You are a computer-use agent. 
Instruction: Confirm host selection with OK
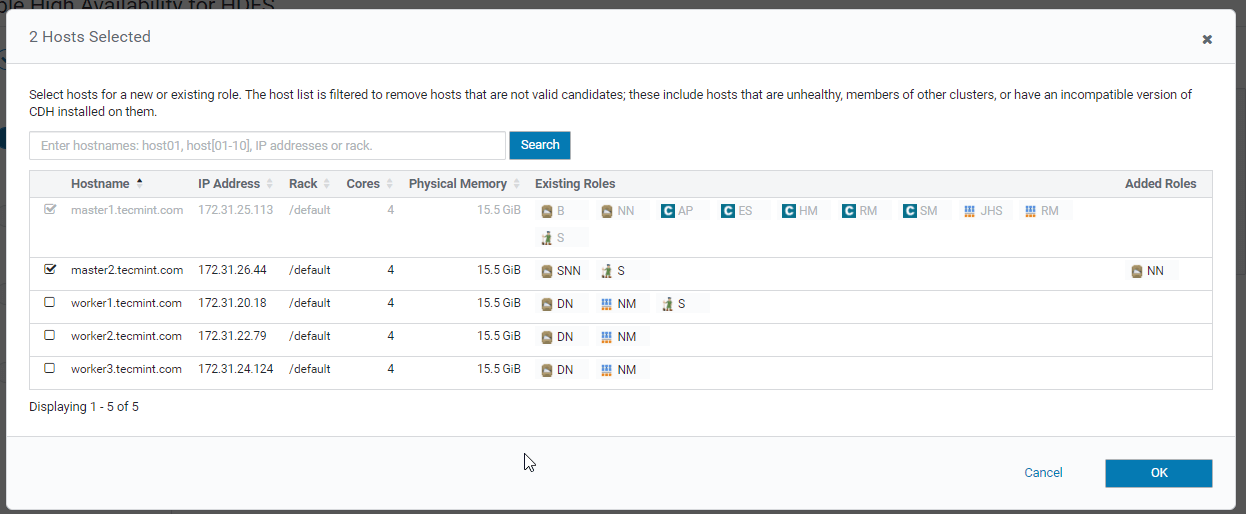(1158, 473)
